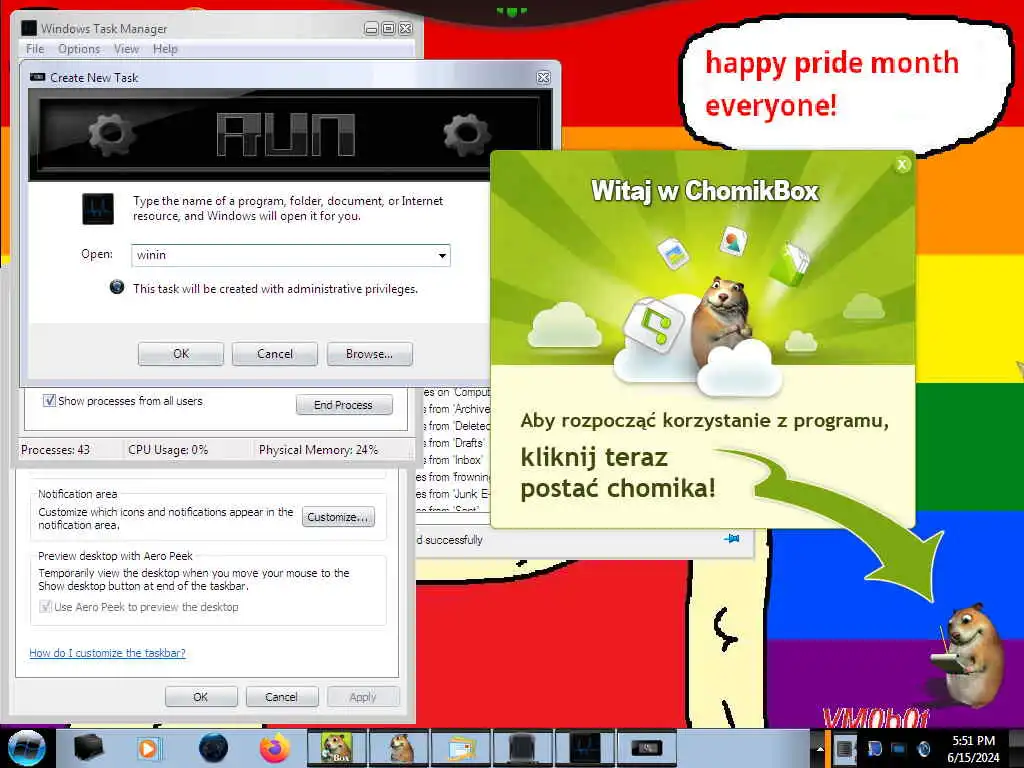
Task: Click OK in Taskbar properties dialog
Action: coord(201,697)
